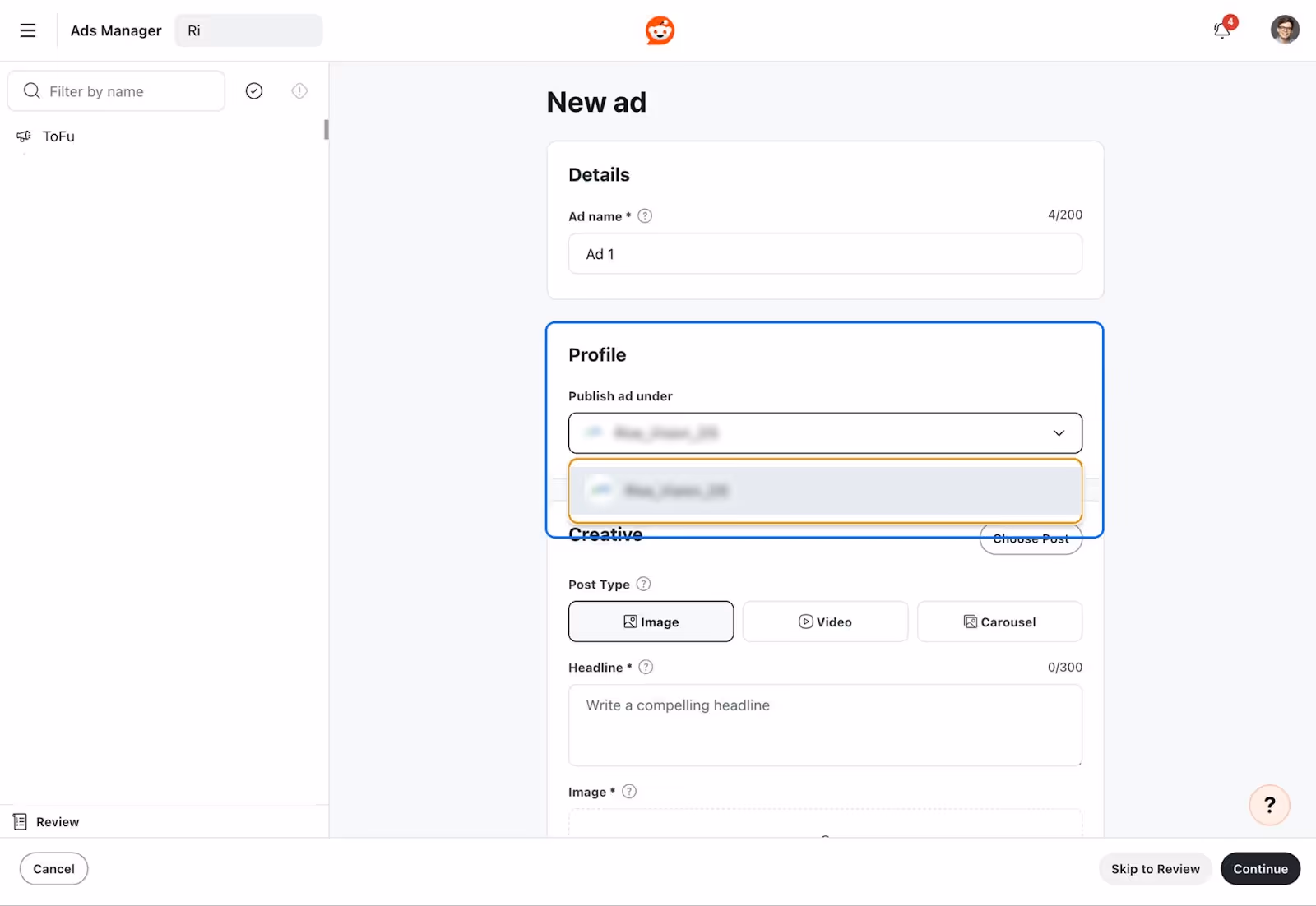1316x906 pixels.
Task: Open the Post Type help tooltip
Action: (643, 584)
